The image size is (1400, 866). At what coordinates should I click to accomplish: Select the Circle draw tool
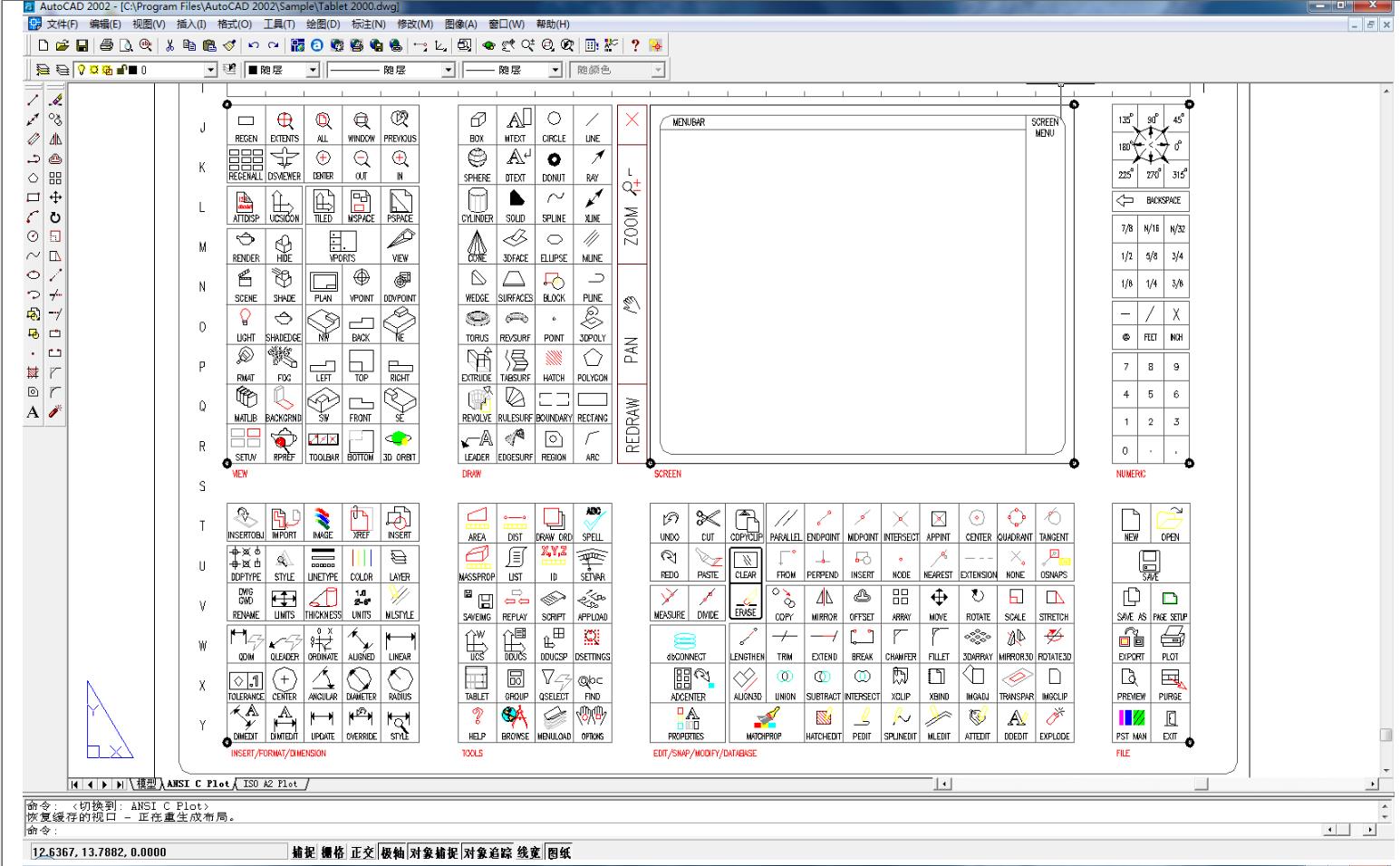click(x=33, y=236)
